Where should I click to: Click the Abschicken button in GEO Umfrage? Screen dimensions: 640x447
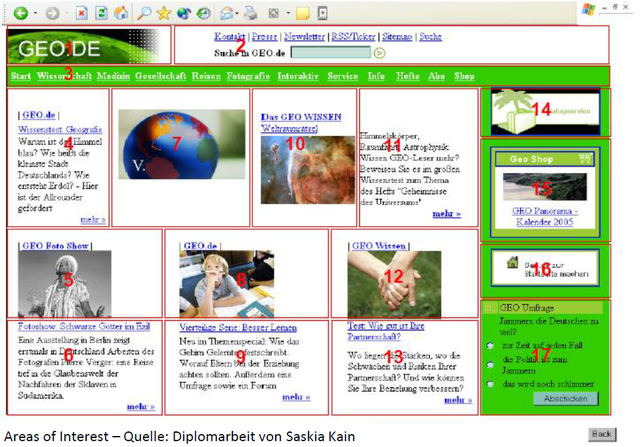(566, 398)
